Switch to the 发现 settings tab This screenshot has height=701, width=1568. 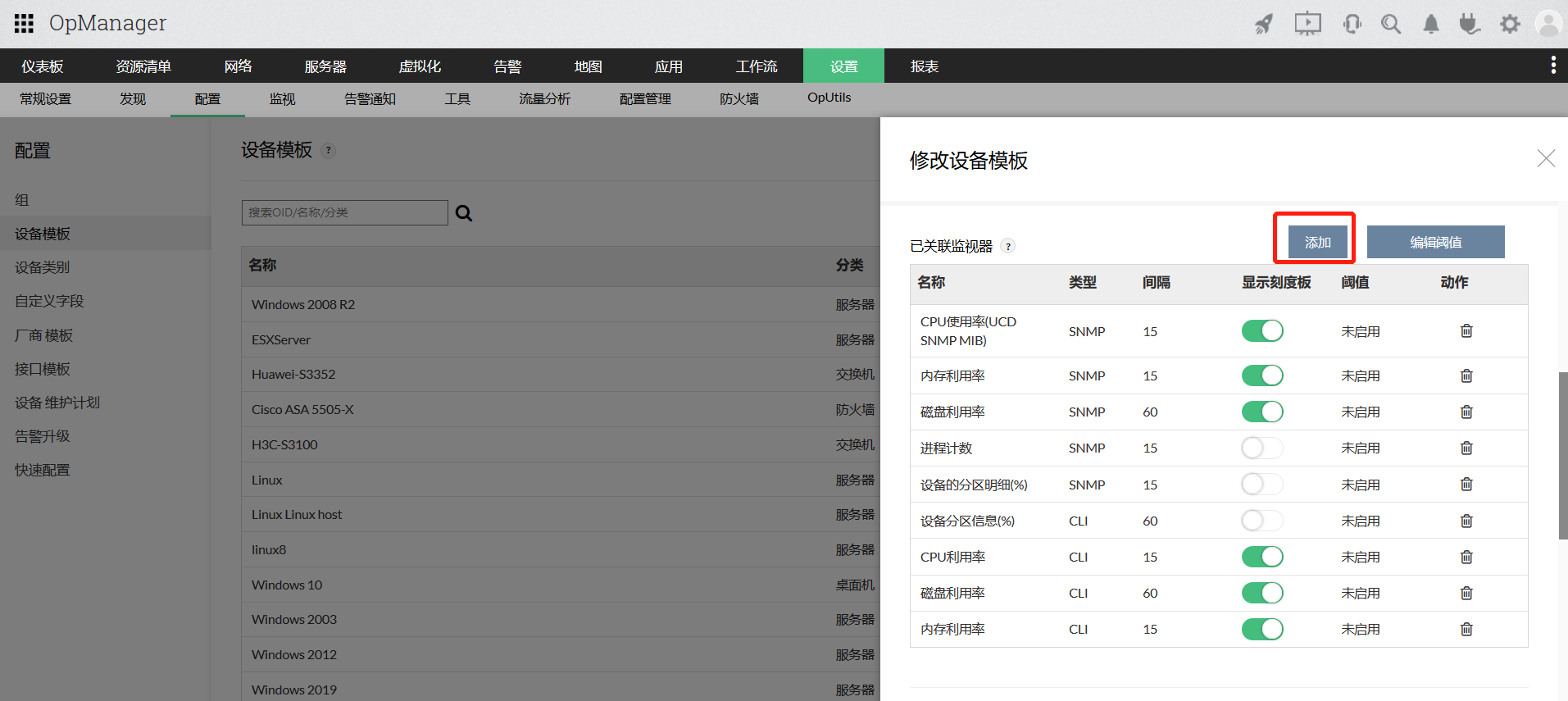point(133,99)
